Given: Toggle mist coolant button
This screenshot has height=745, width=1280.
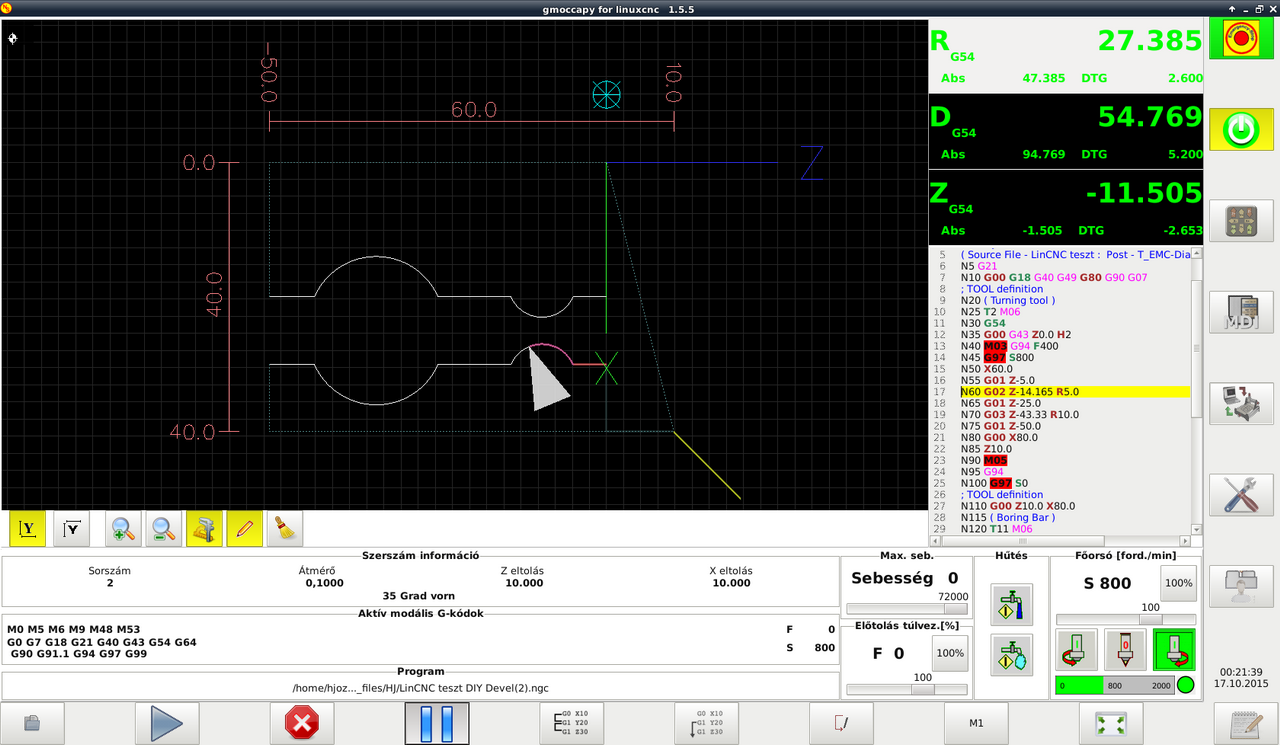Looking at the screenshot, I should coord(1011,654).
